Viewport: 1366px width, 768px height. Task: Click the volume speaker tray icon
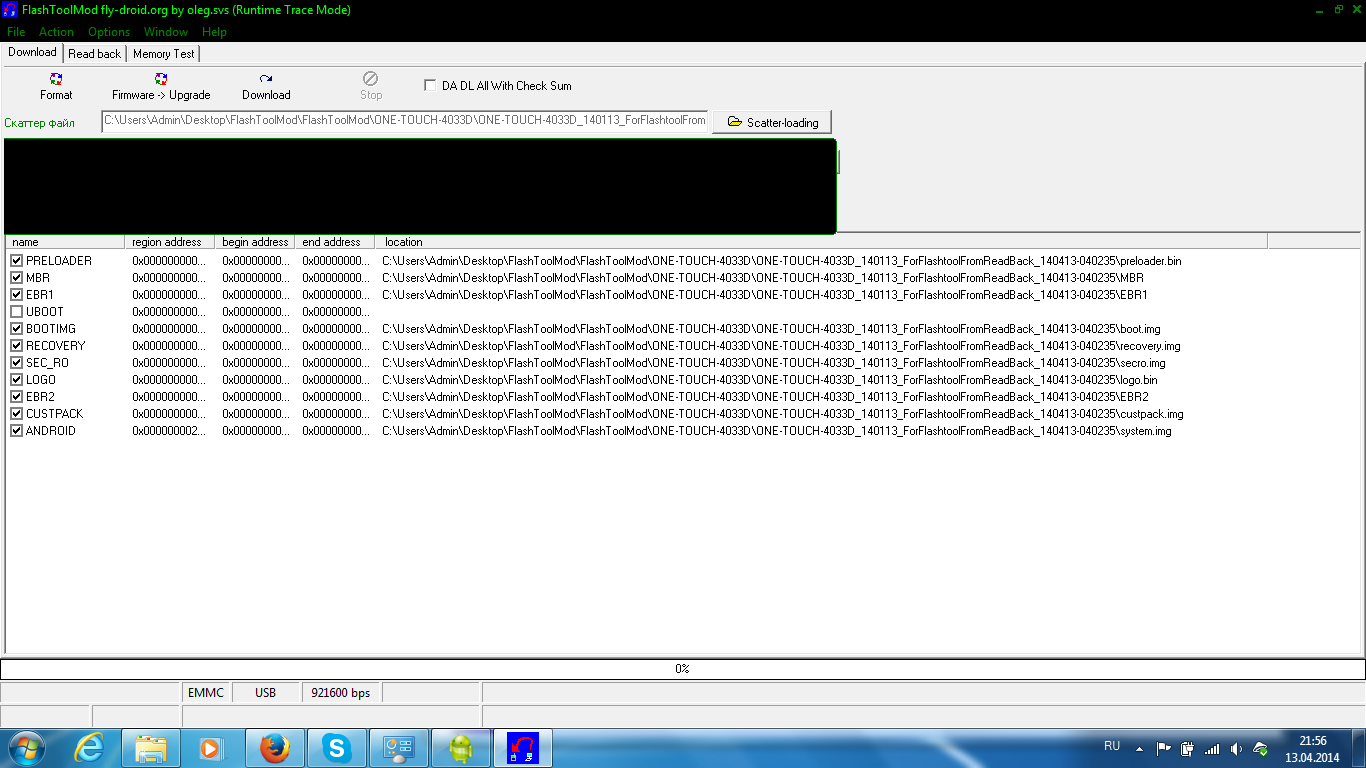tap(1236, 748)
